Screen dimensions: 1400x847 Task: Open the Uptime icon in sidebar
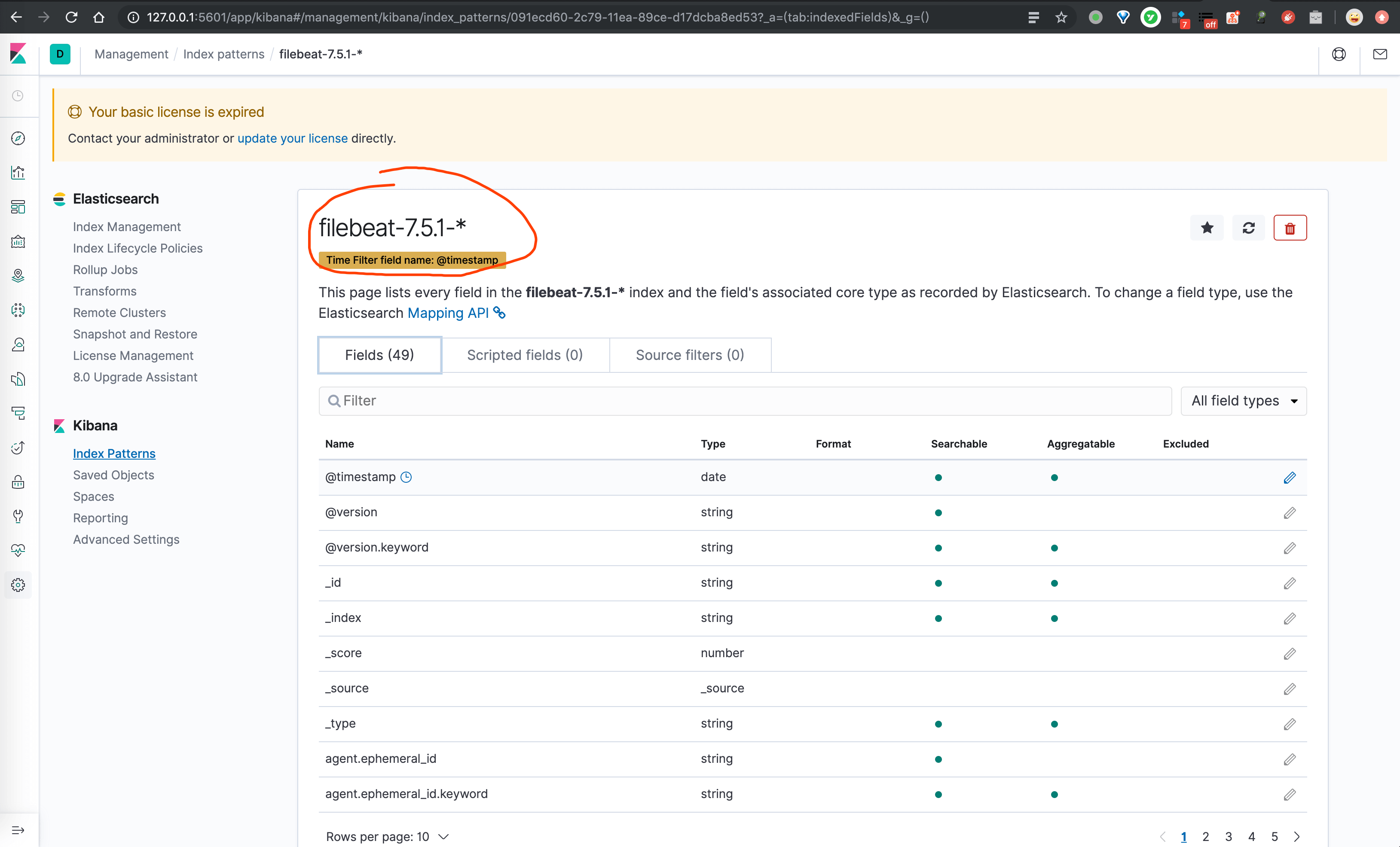point(18,448)
